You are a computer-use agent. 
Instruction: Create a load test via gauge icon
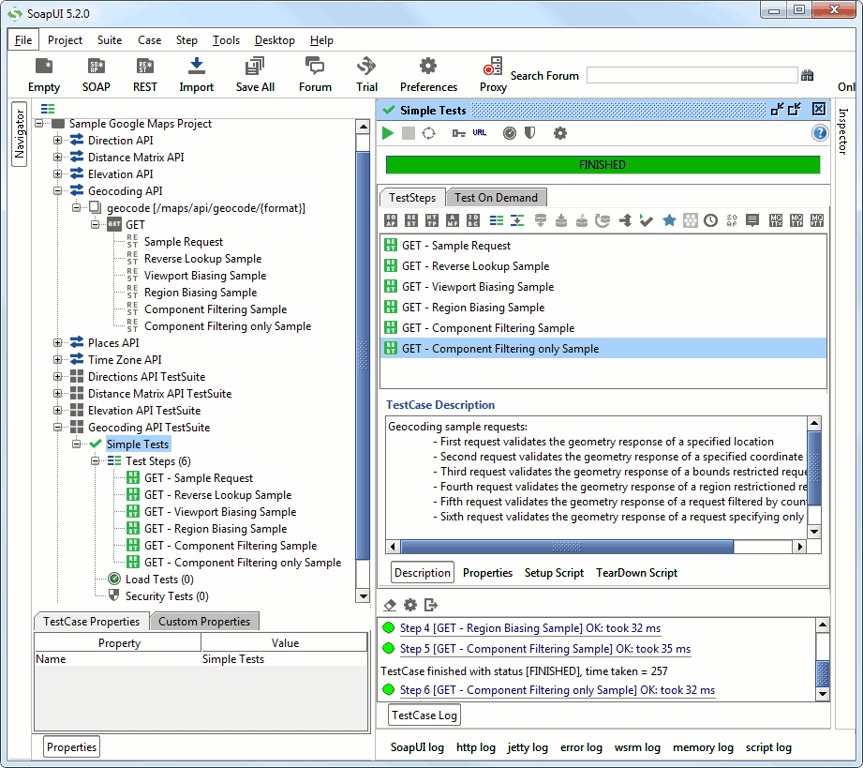point(510,133)
